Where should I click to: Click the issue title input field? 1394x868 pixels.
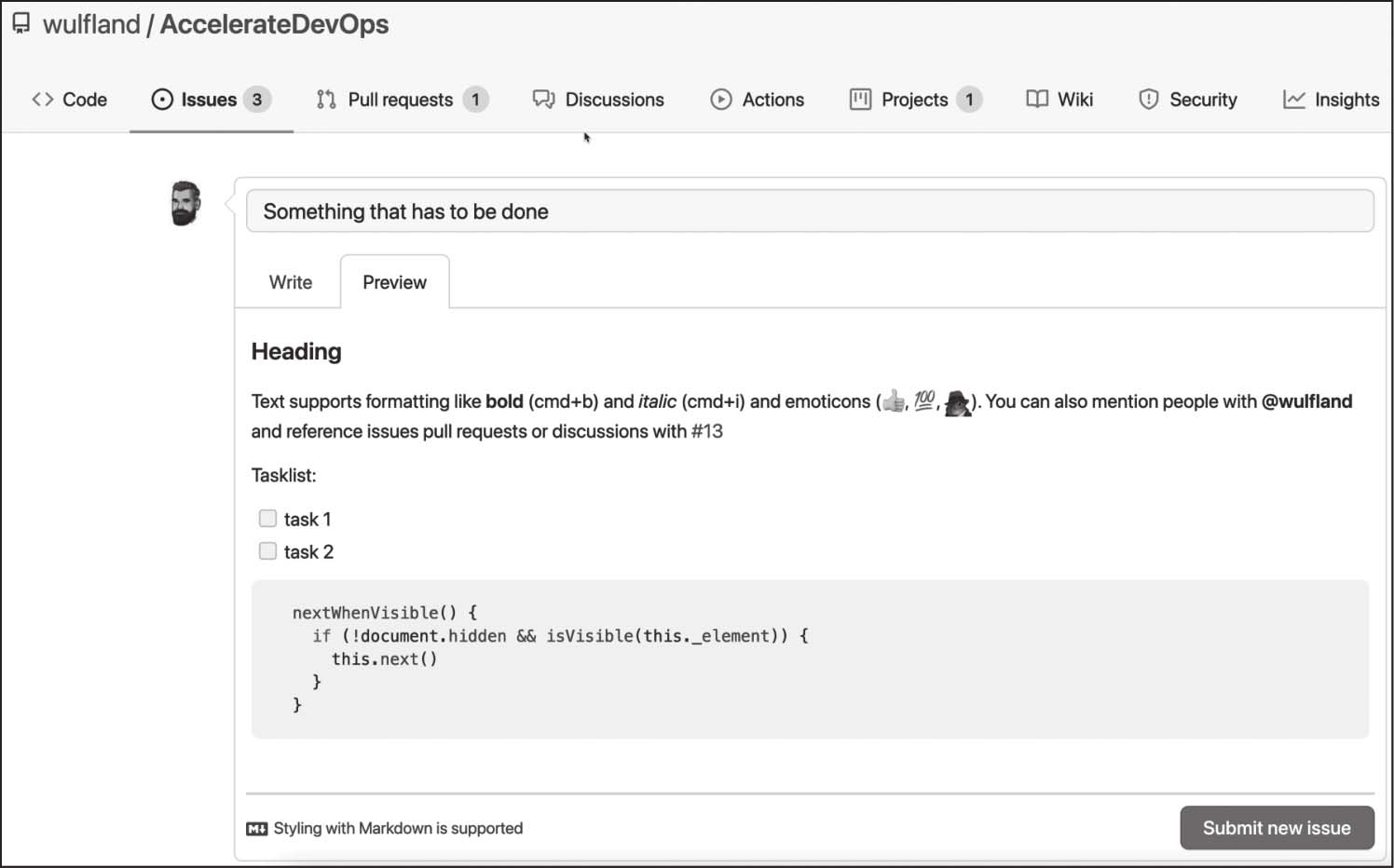point(809,211)
